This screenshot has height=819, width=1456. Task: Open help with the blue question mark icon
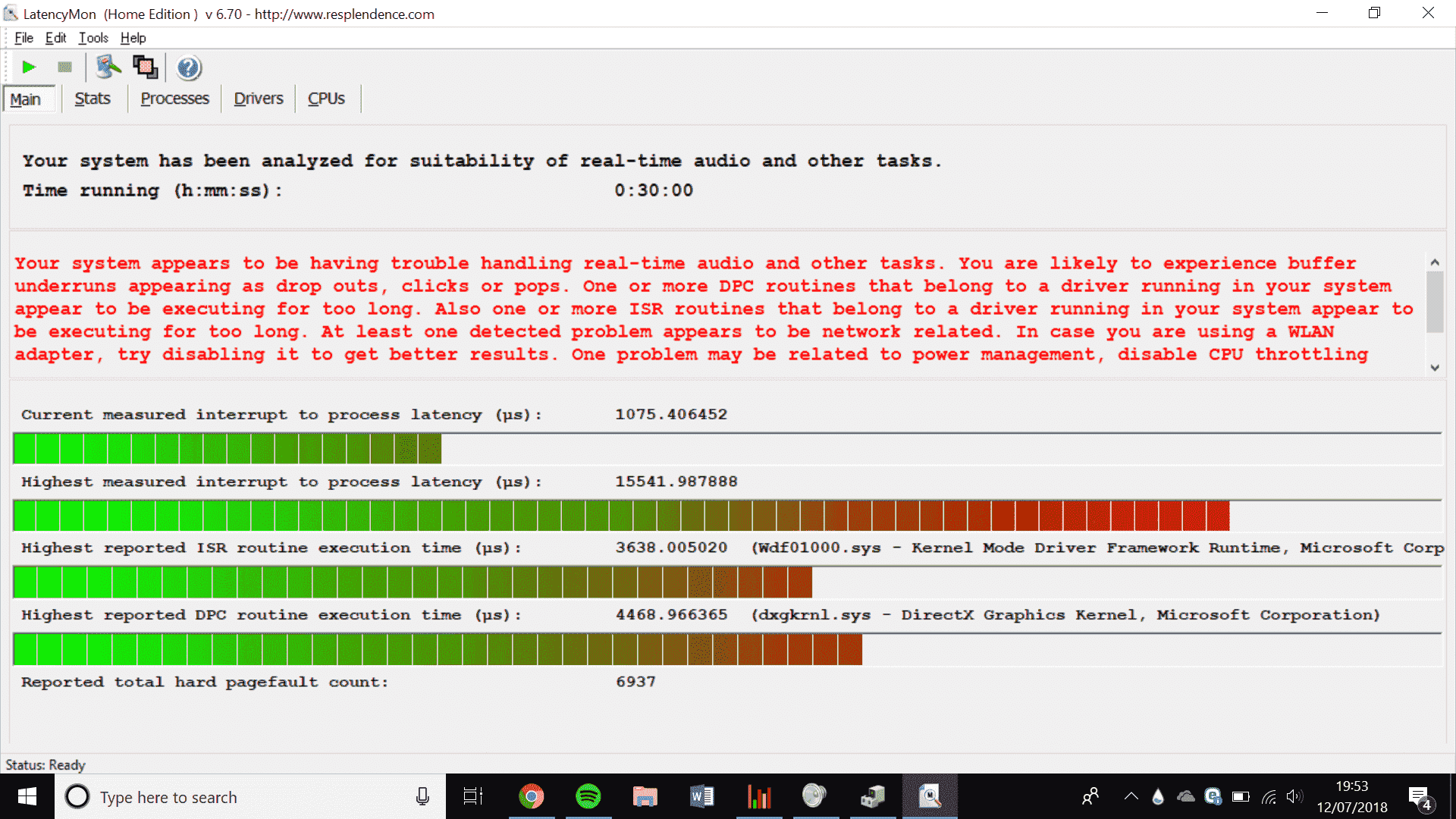(x=189, y=68)
